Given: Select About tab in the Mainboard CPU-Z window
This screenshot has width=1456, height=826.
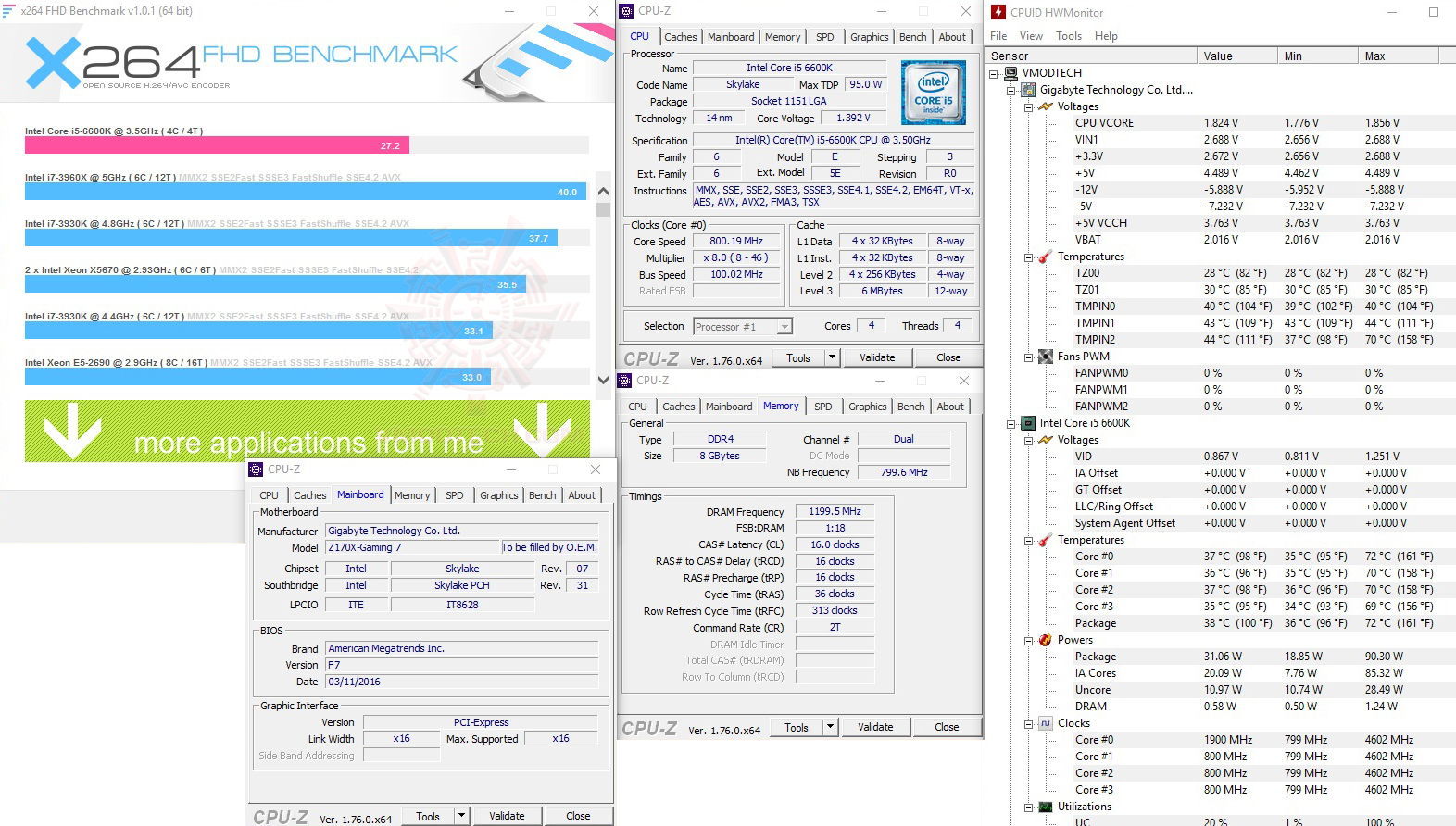Looking at the screenshot, I should tap(582, 495).
